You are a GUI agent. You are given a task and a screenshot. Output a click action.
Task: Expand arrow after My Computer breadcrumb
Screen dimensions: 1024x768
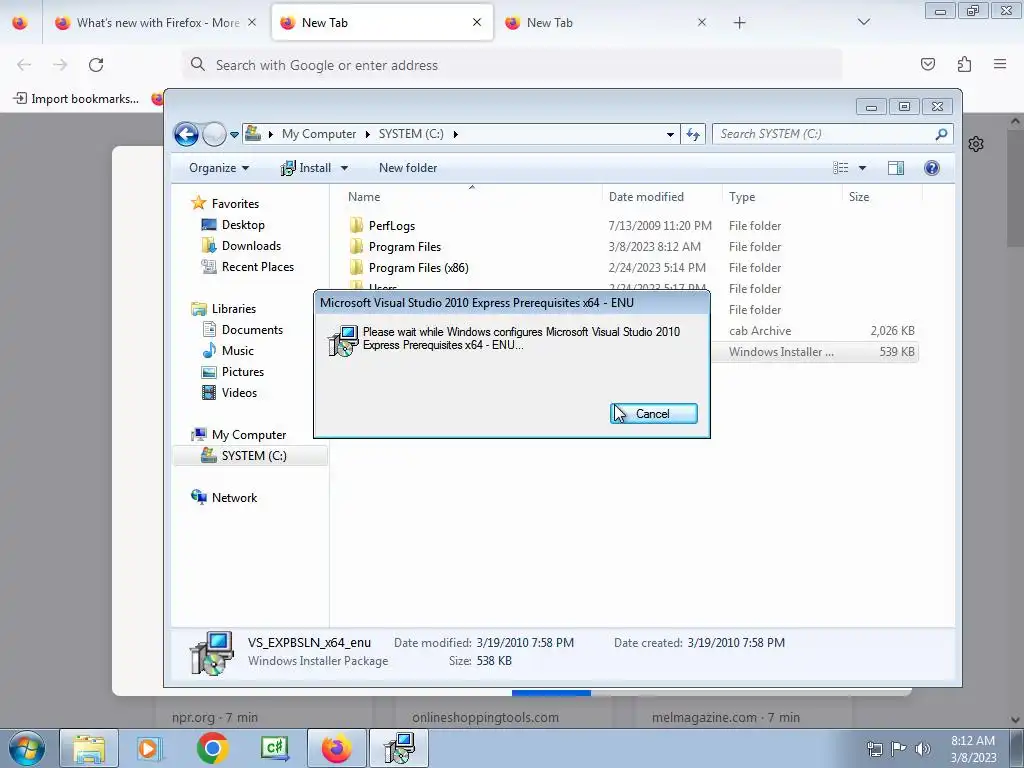point(367,134)
